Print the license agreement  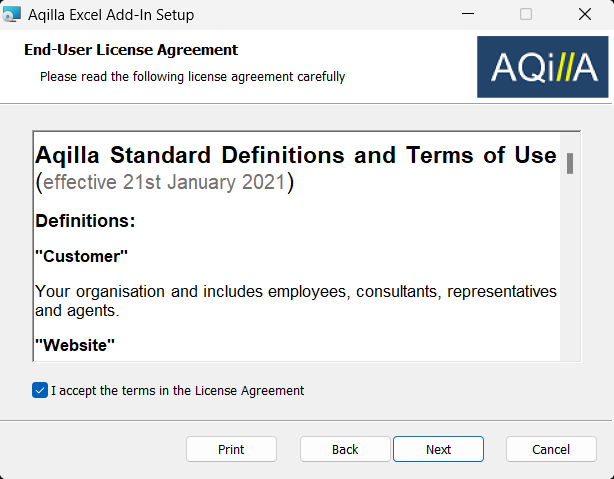pyautogui.click(x=231, y=449)
